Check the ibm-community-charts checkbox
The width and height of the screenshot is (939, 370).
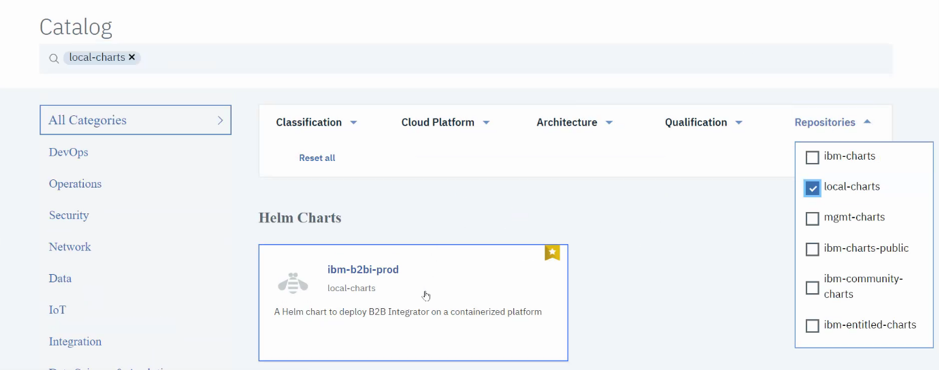click(x=812, y=288)
